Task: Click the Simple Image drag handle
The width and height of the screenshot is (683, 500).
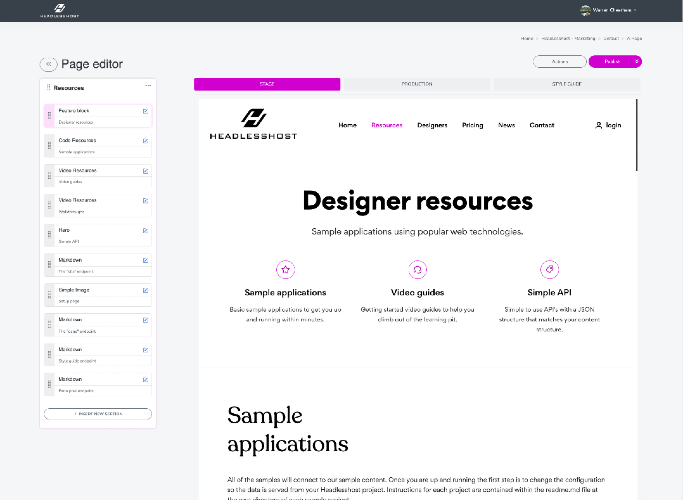Action: click(x=49, y=295)
